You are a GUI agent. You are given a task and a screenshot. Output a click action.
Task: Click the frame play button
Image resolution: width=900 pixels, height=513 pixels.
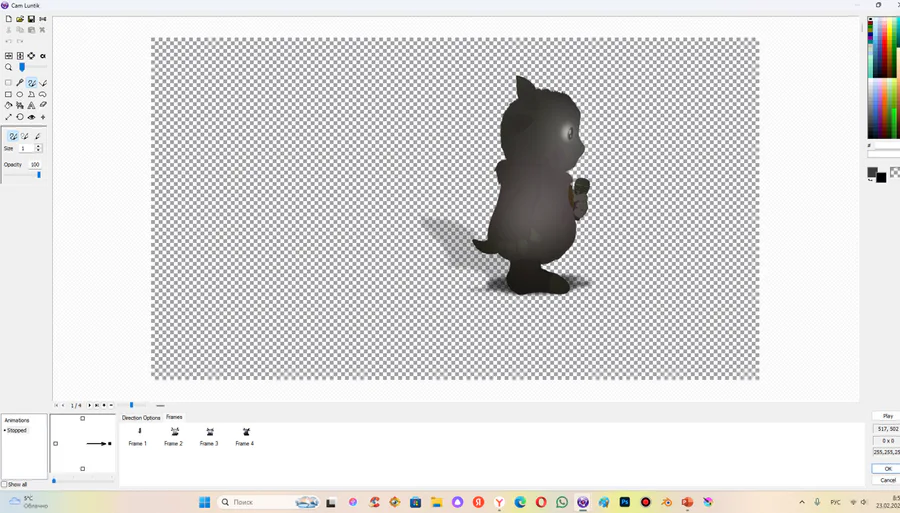90,405
